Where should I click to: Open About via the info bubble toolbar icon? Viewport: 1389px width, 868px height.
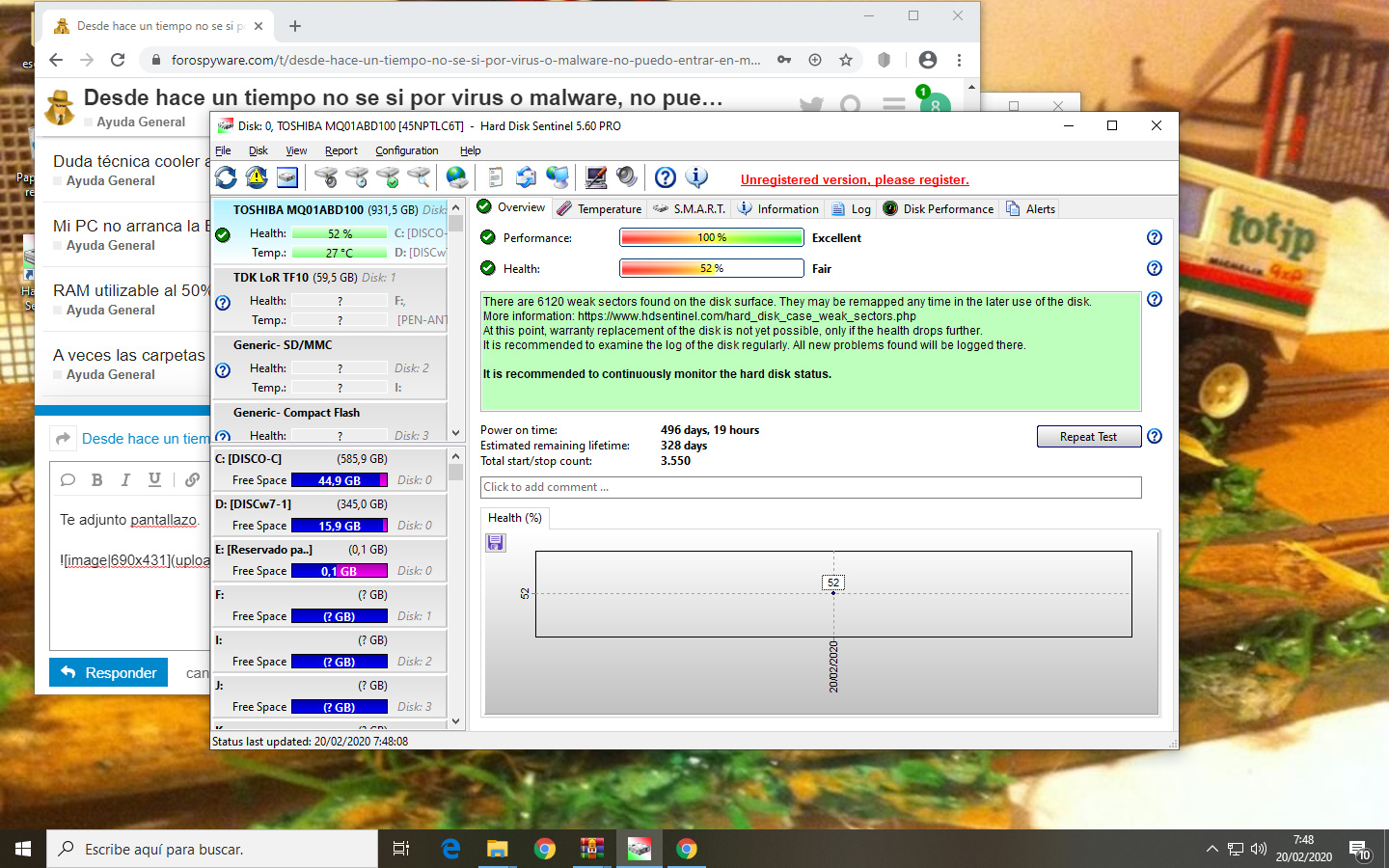696,177
